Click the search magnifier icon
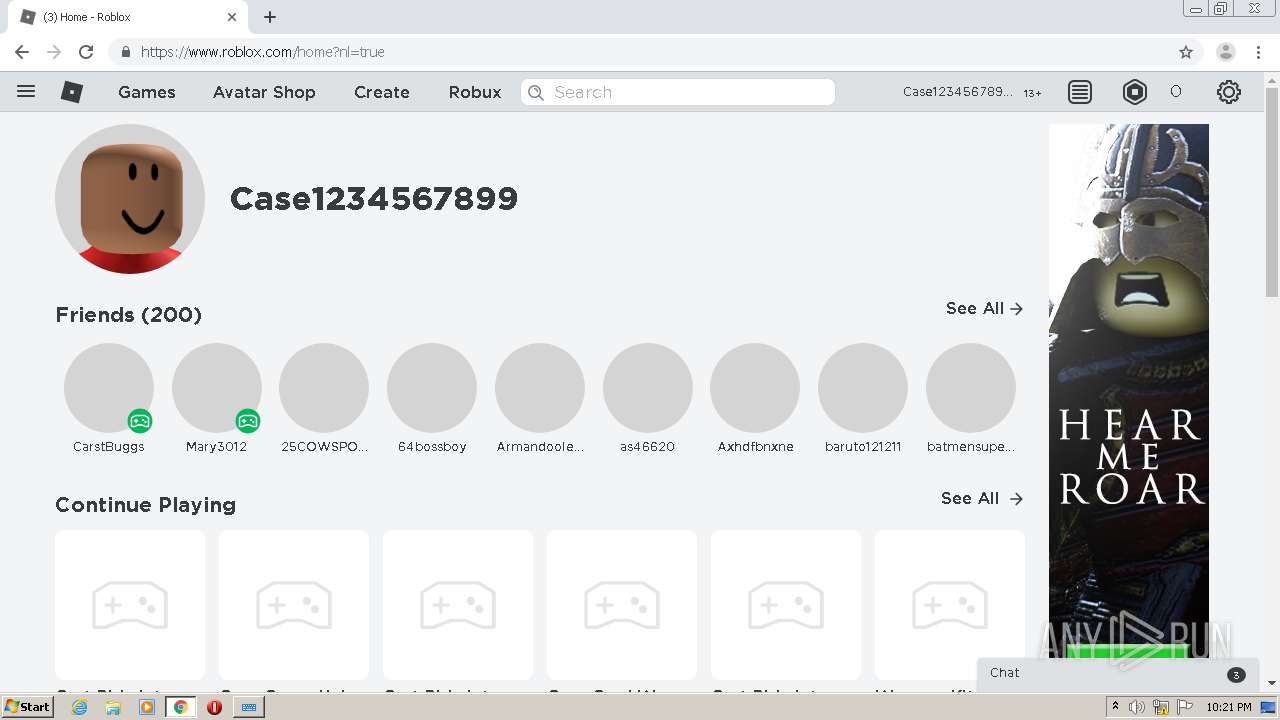Image resolution: width=1280 pixels, height=720 pixels. click(536, 92)
